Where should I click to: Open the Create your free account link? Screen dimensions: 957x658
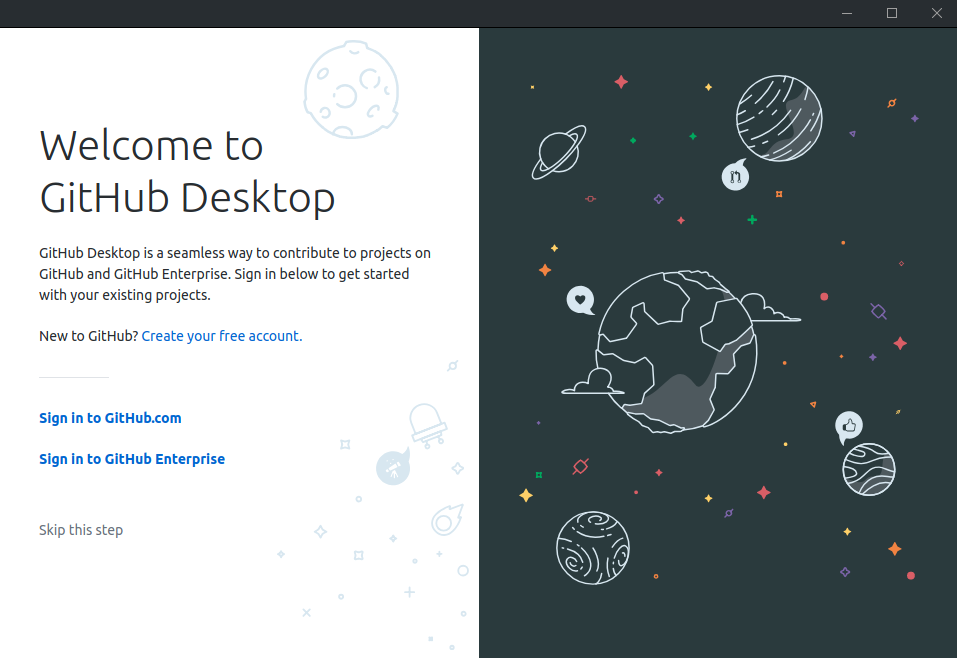click(222, 336)
